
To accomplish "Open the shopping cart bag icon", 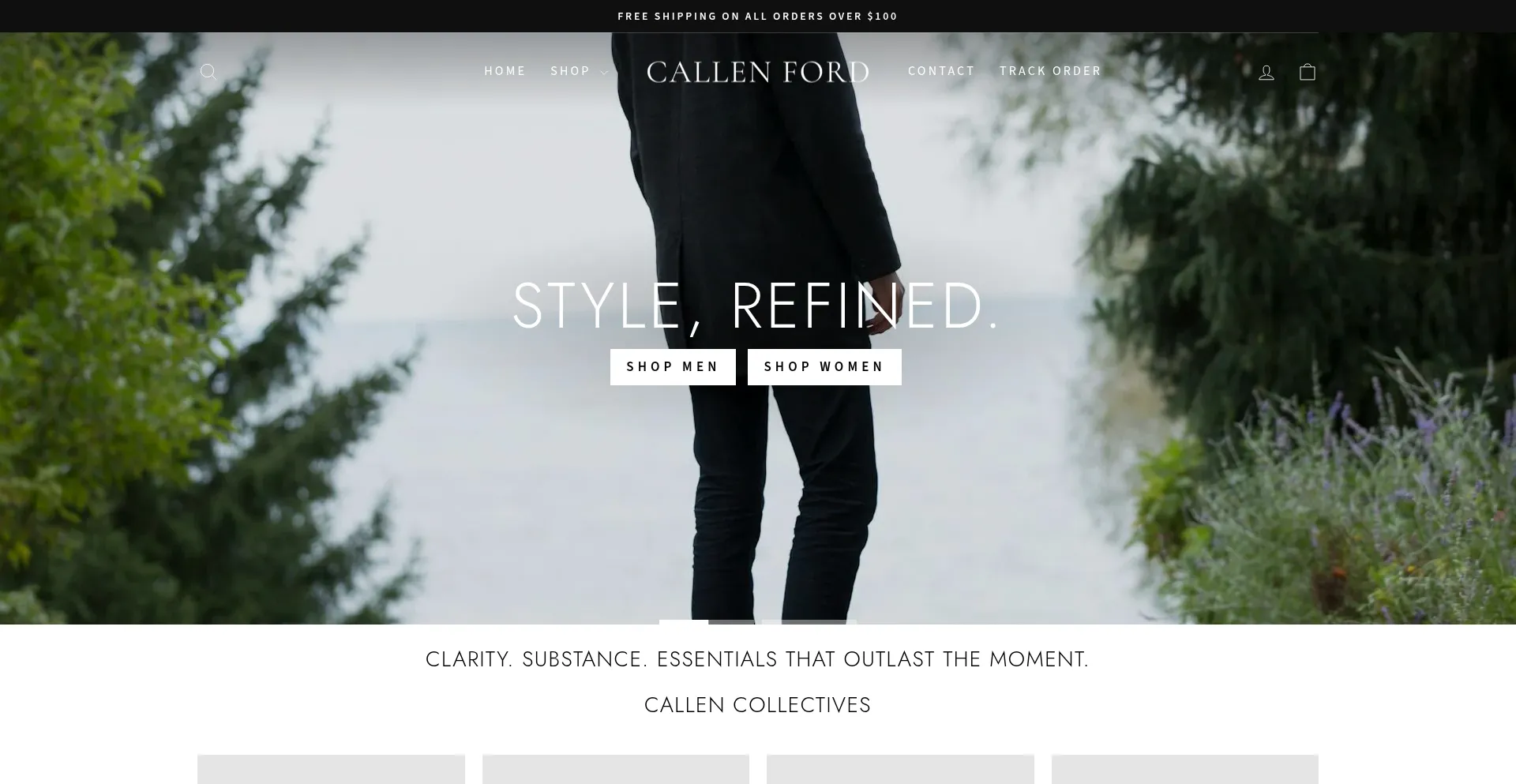I will coord(1308,72).
